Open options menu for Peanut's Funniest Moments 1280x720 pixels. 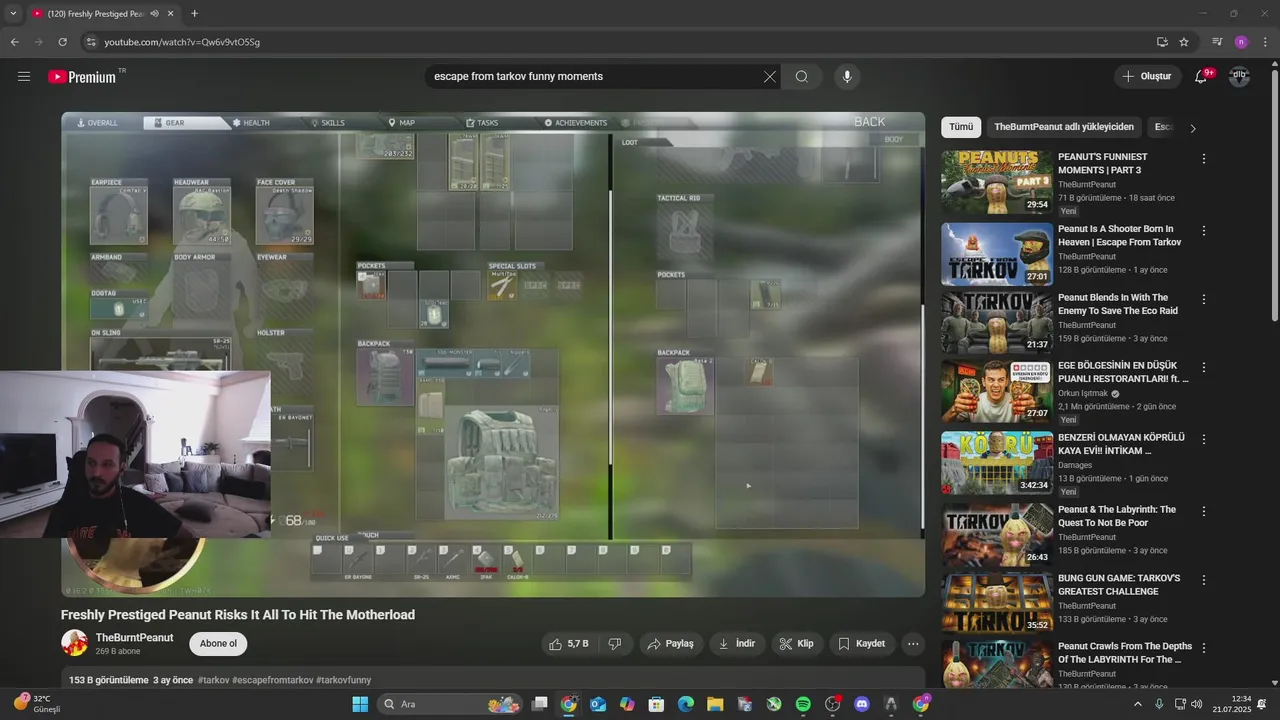(1204, 159)
